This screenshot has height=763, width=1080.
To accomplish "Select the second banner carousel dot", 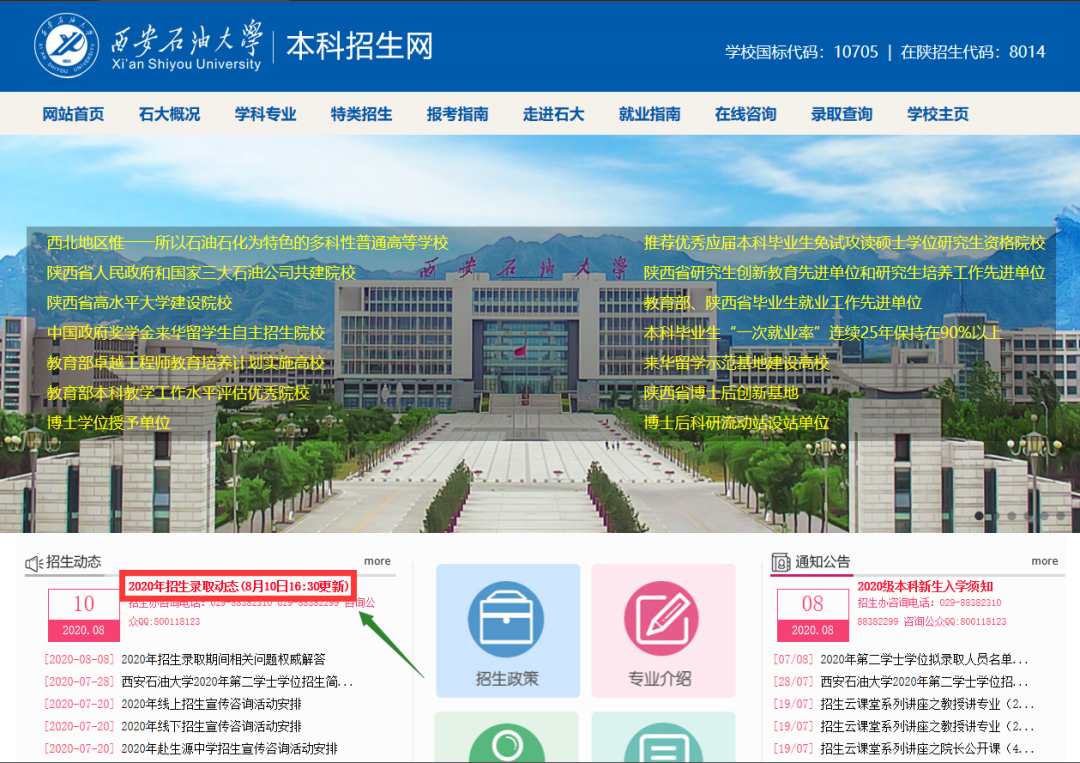I will click(x=995, y=516).
